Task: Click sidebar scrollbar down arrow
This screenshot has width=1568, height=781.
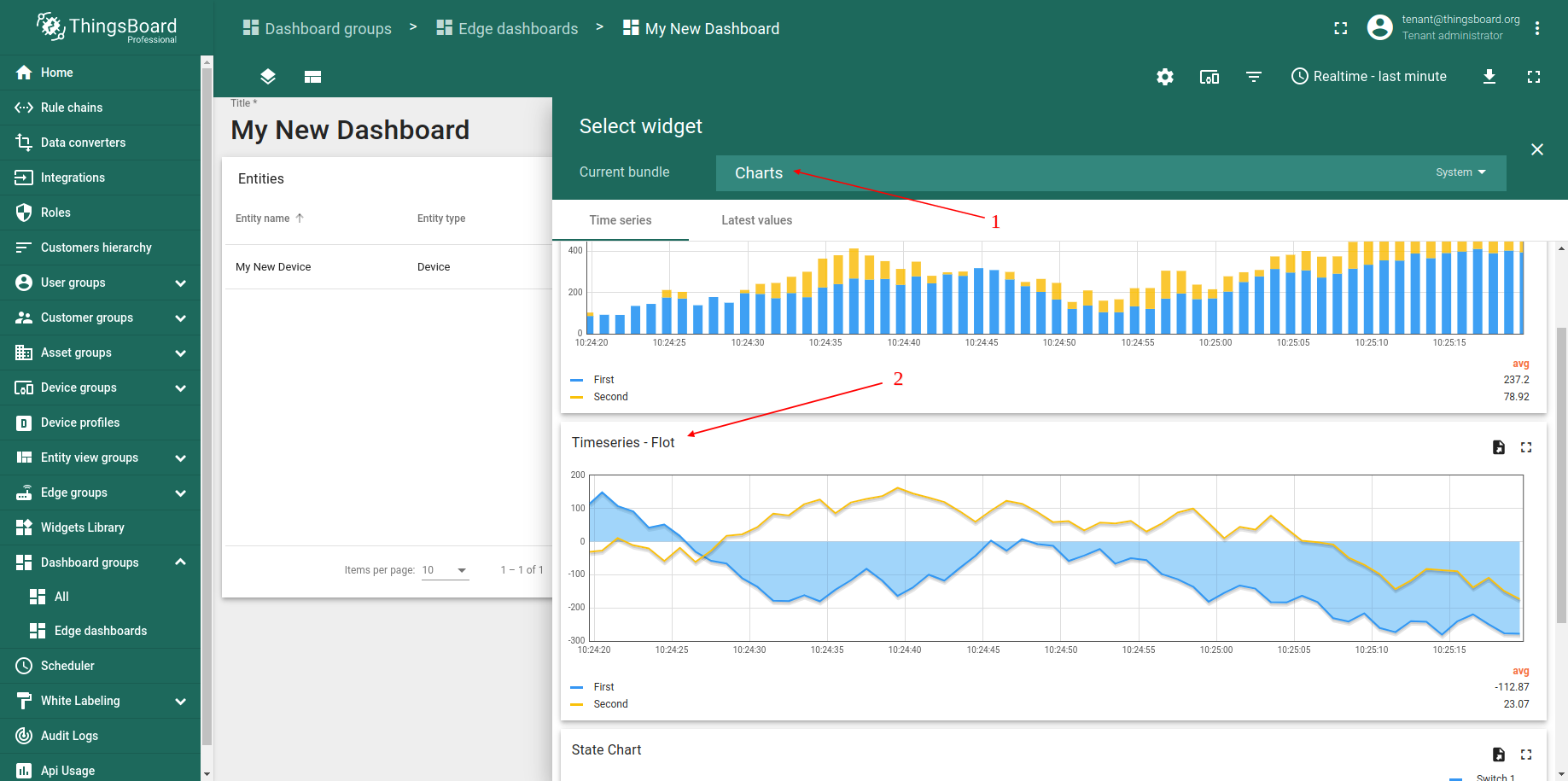Action: pyautogui.click(x=207, y=774)
